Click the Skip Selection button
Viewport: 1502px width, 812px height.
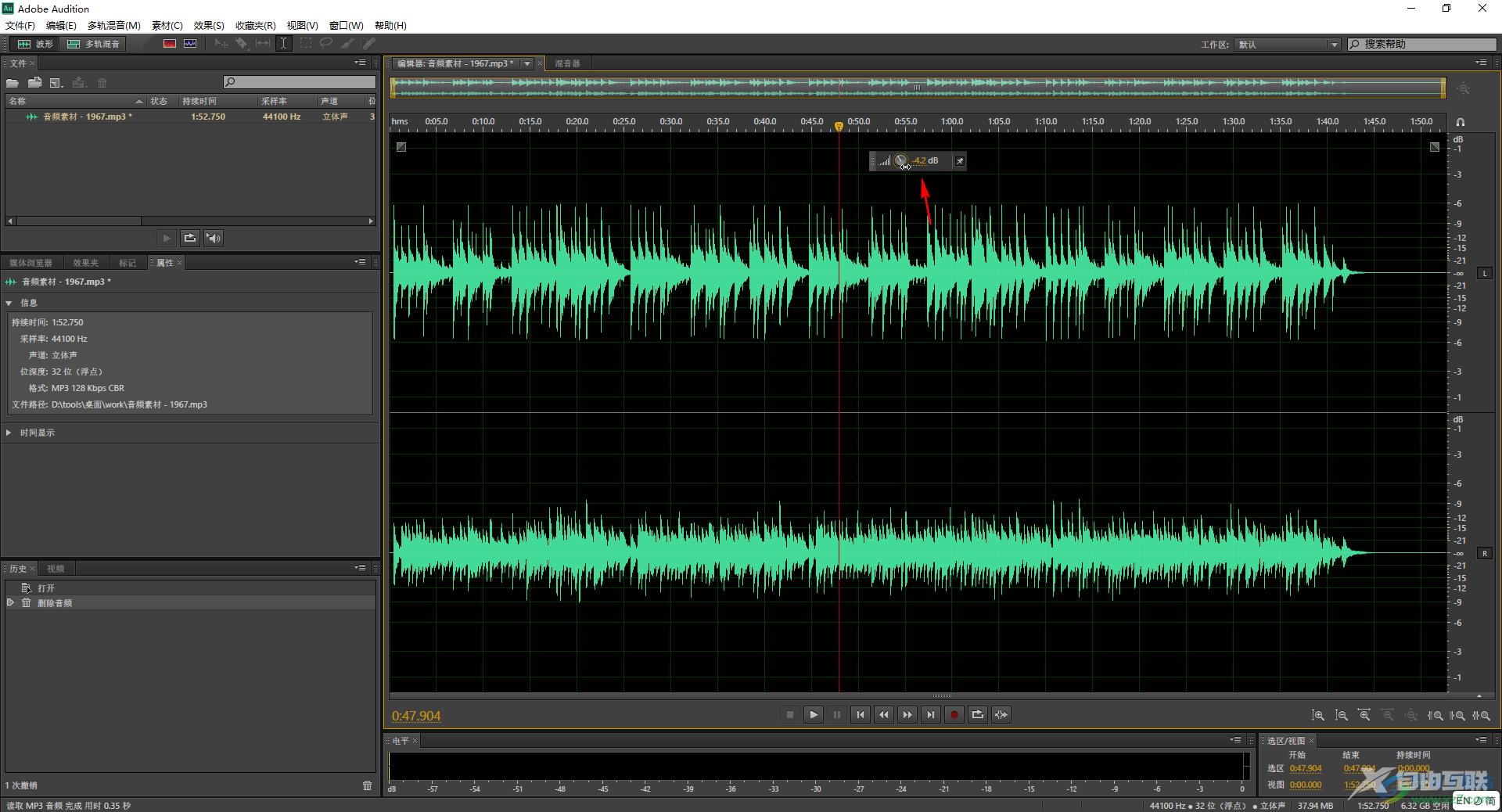click(x=1001, y=714)
